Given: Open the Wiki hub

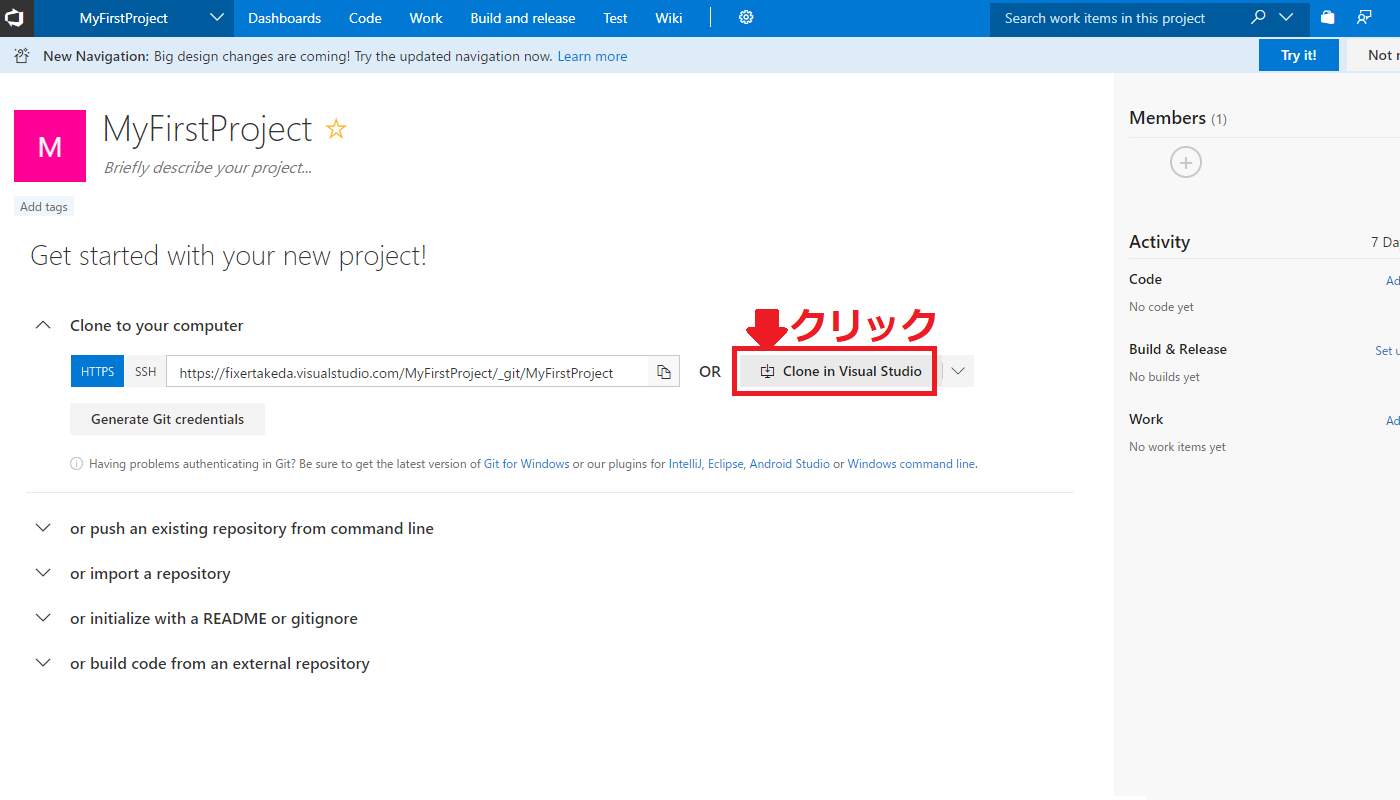Looking at the screenshot, I should pos(669,18).
